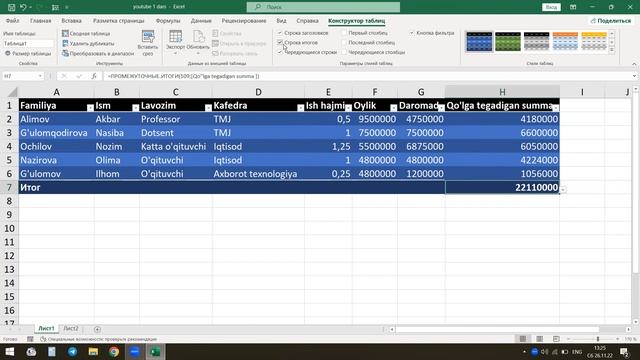The width and height of the screenshot is (640, 360).
Task: Click the formula bar text
Action: (184, 76)
